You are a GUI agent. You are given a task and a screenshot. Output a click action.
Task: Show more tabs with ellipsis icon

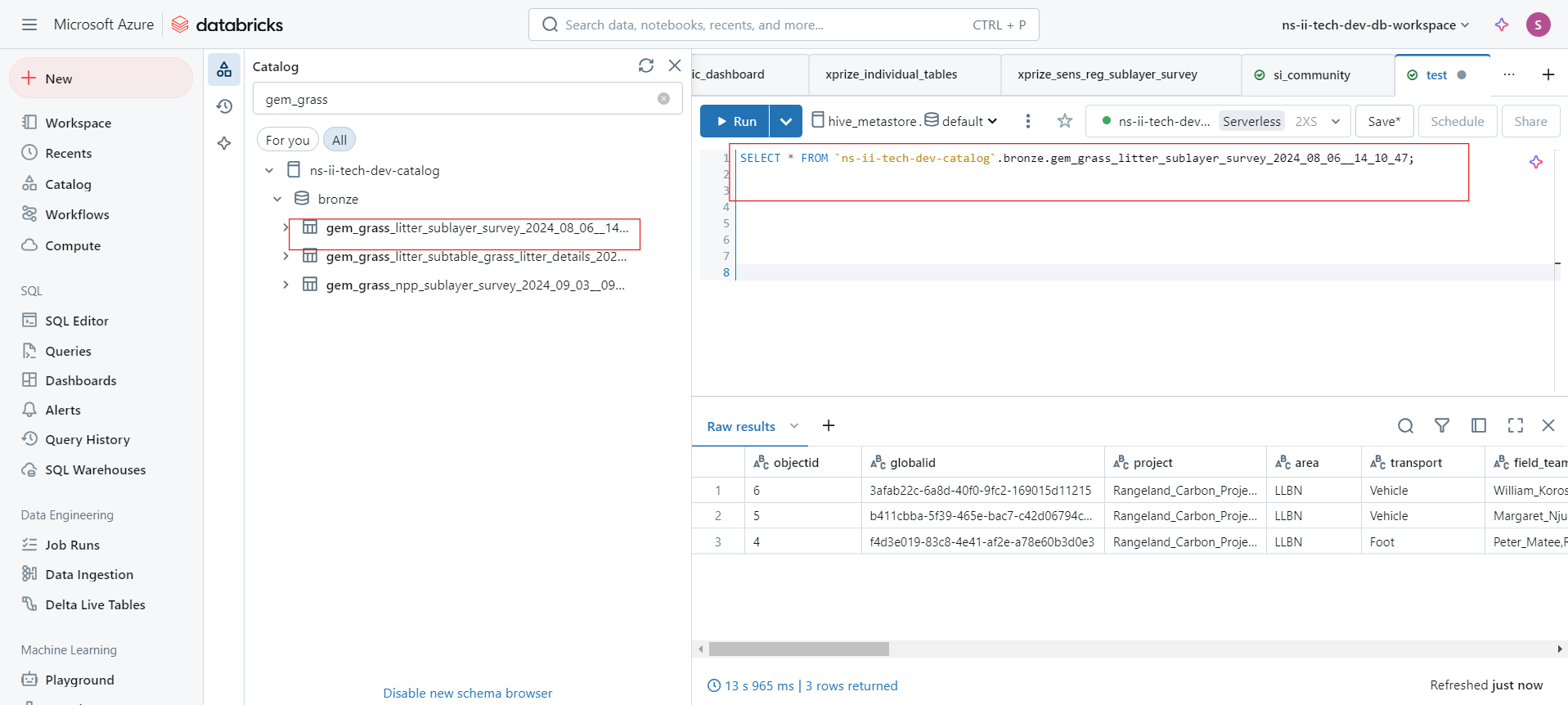1509,74
